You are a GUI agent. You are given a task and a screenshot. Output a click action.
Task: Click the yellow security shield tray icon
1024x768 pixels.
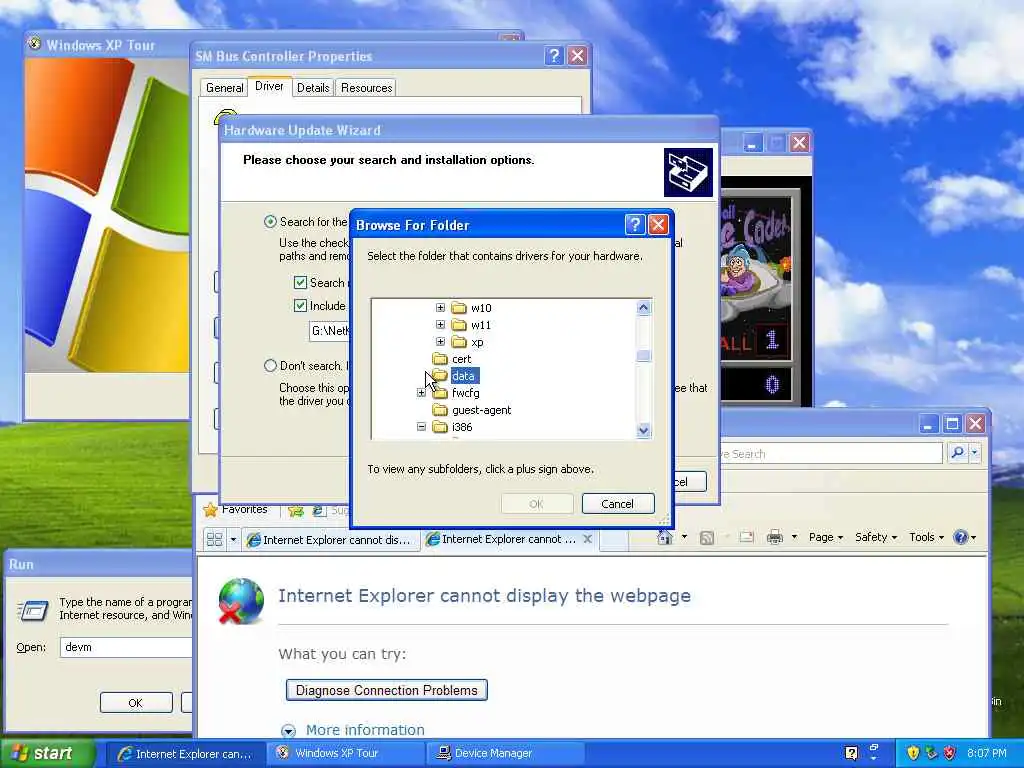point(913,753)
